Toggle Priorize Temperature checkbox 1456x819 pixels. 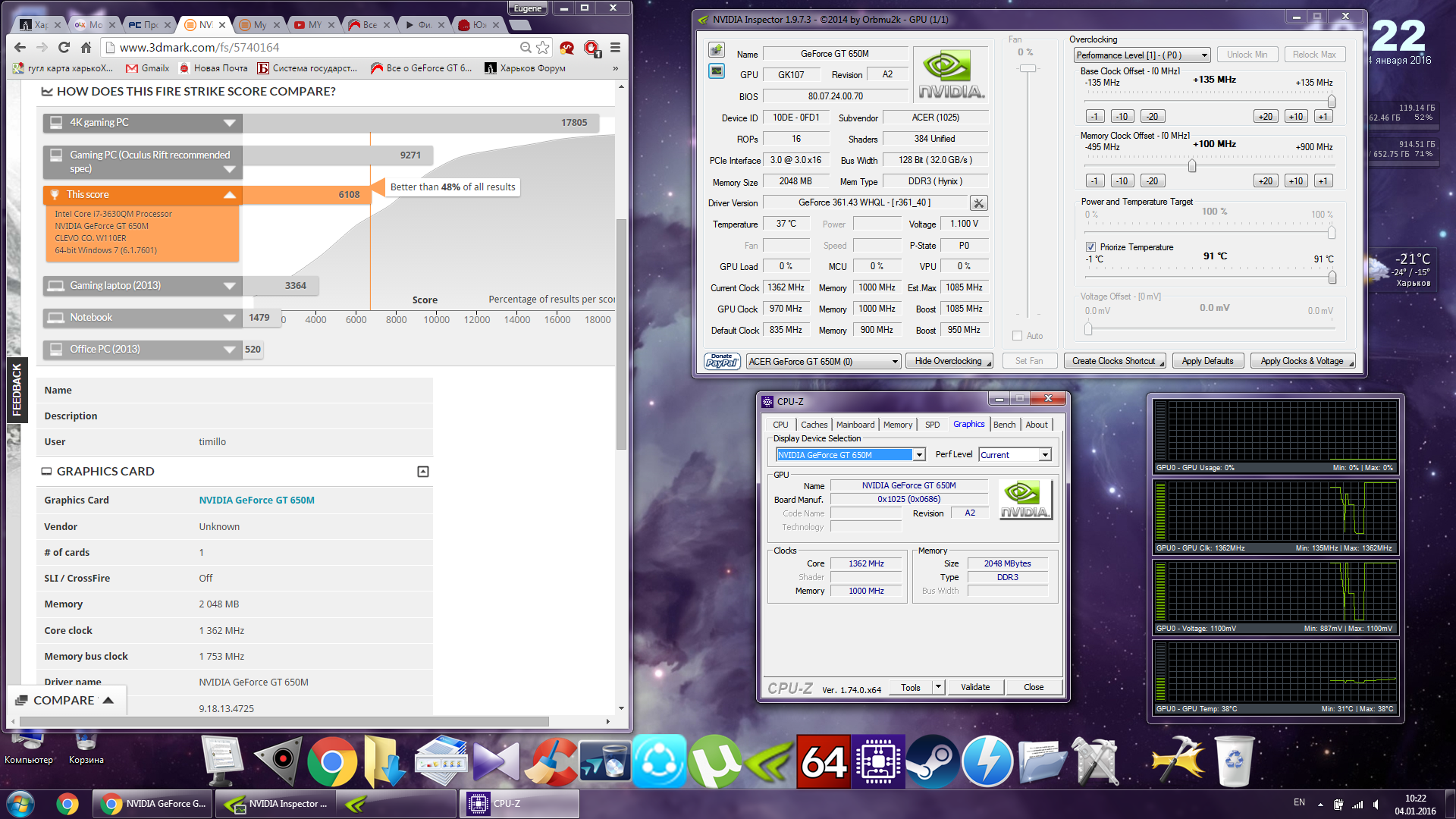click(1090, 247)
